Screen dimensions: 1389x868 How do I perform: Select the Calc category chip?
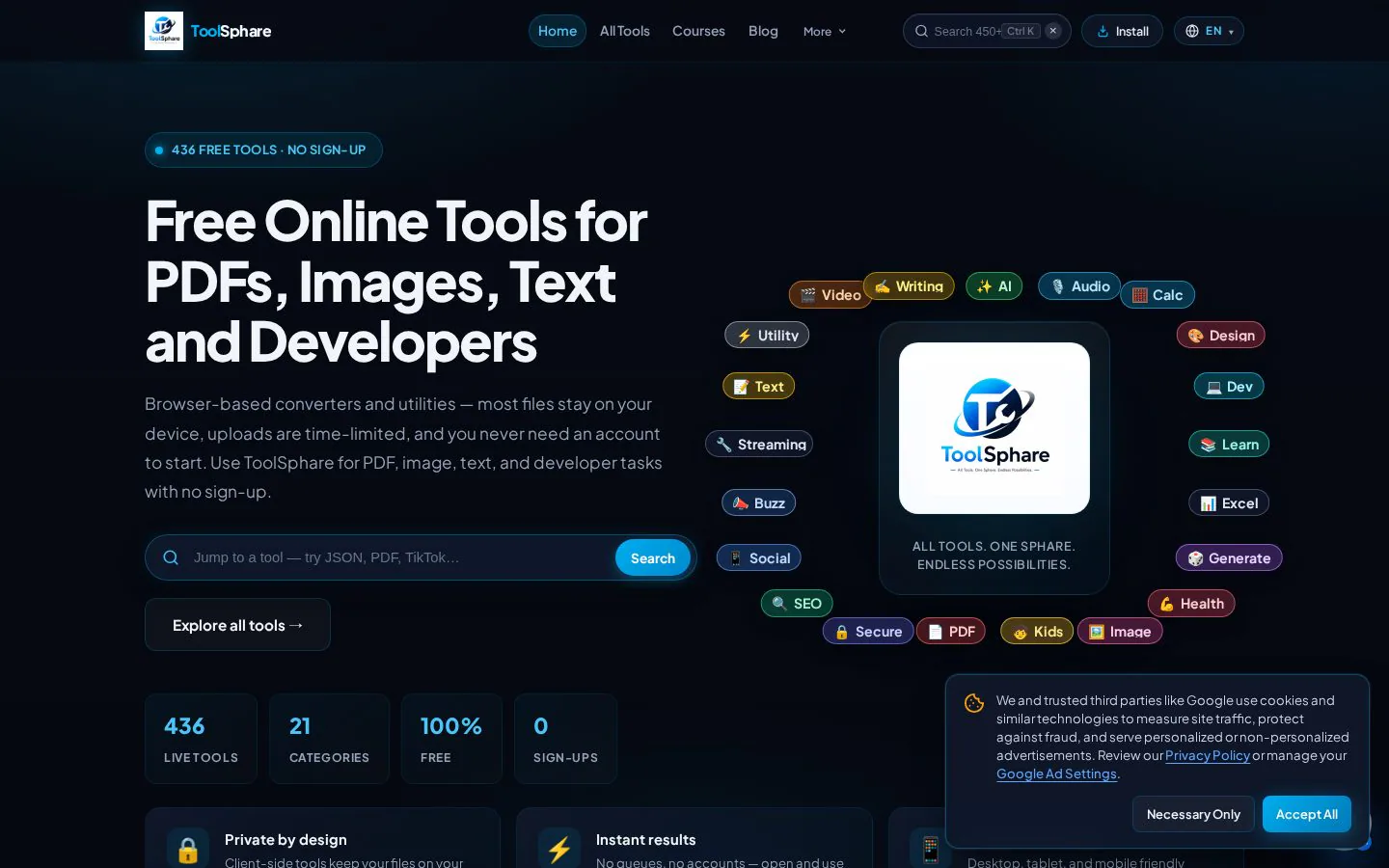[1157, 295]
